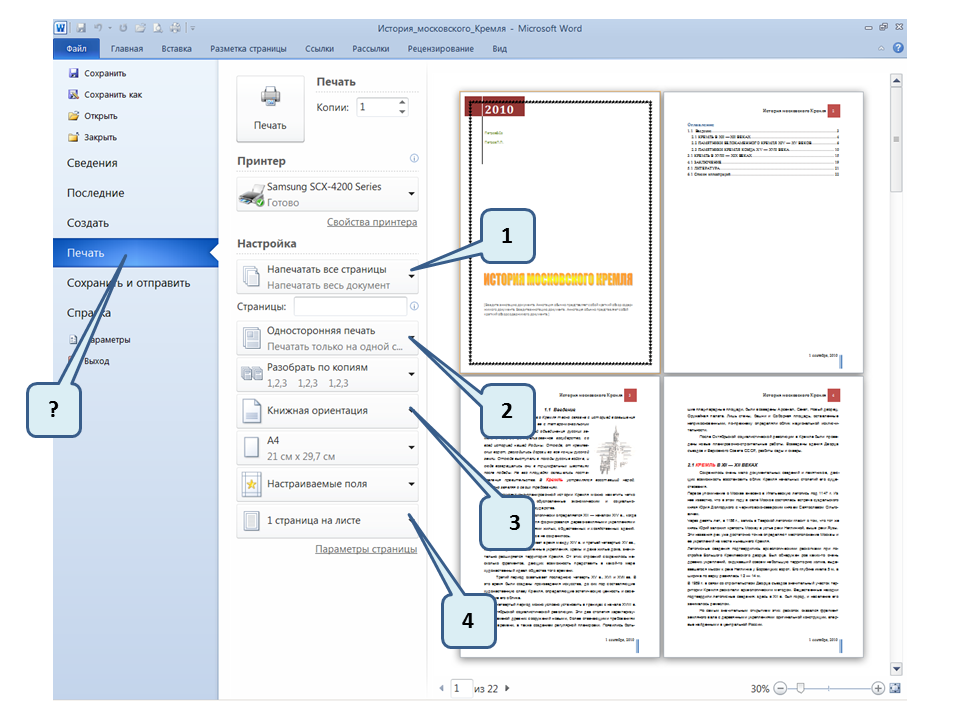960x720 pixels.
Task: Click the Сохранить как icon in sidebar
Action: coord(73,95)
